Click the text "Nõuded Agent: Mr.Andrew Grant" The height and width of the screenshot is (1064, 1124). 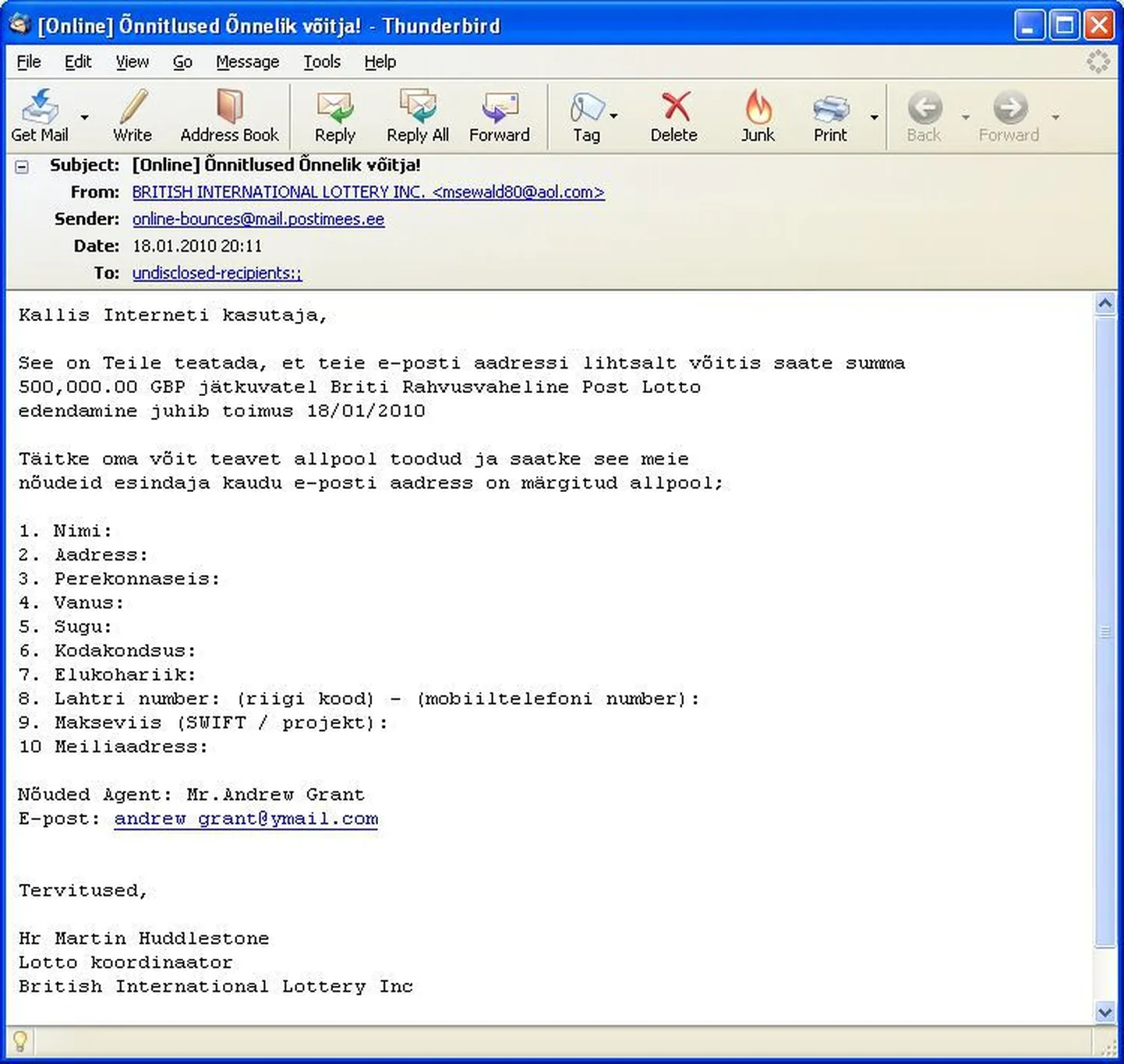pyautogui.click(x=191, y=794)
